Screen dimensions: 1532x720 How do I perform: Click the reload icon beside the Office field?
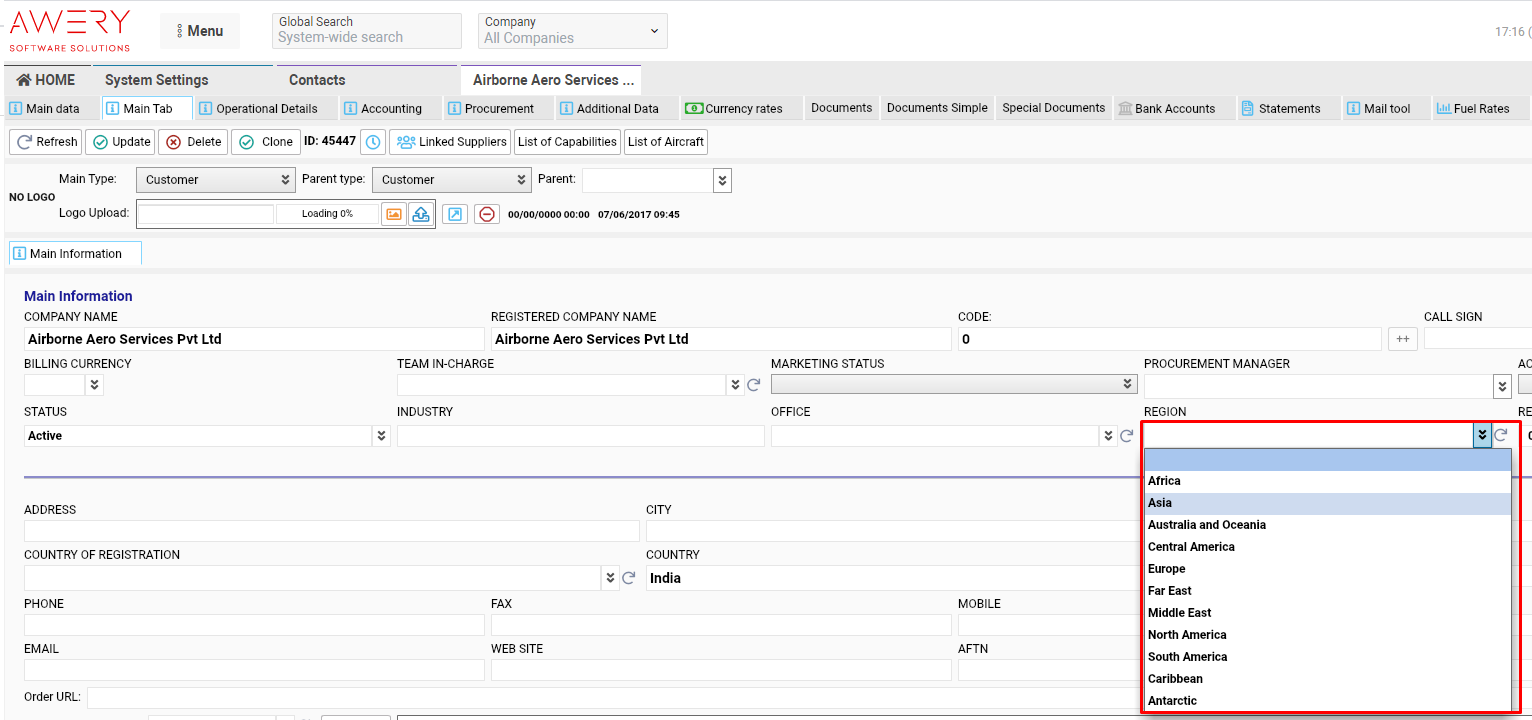click(1126, 436)
